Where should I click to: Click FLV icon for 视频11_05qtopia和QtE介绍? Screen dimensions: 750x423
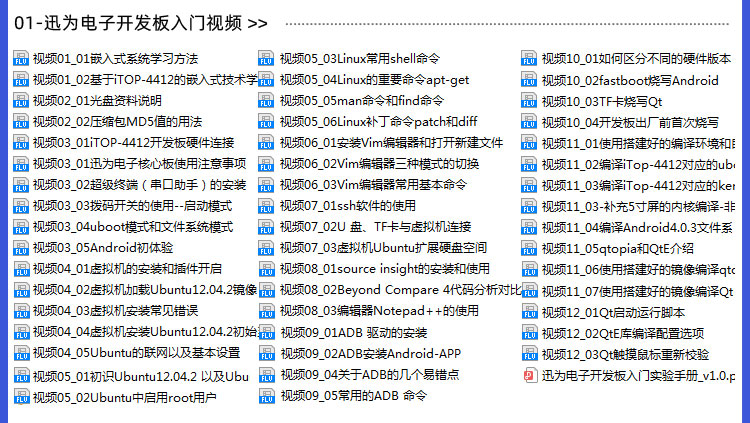click(529, 249)
